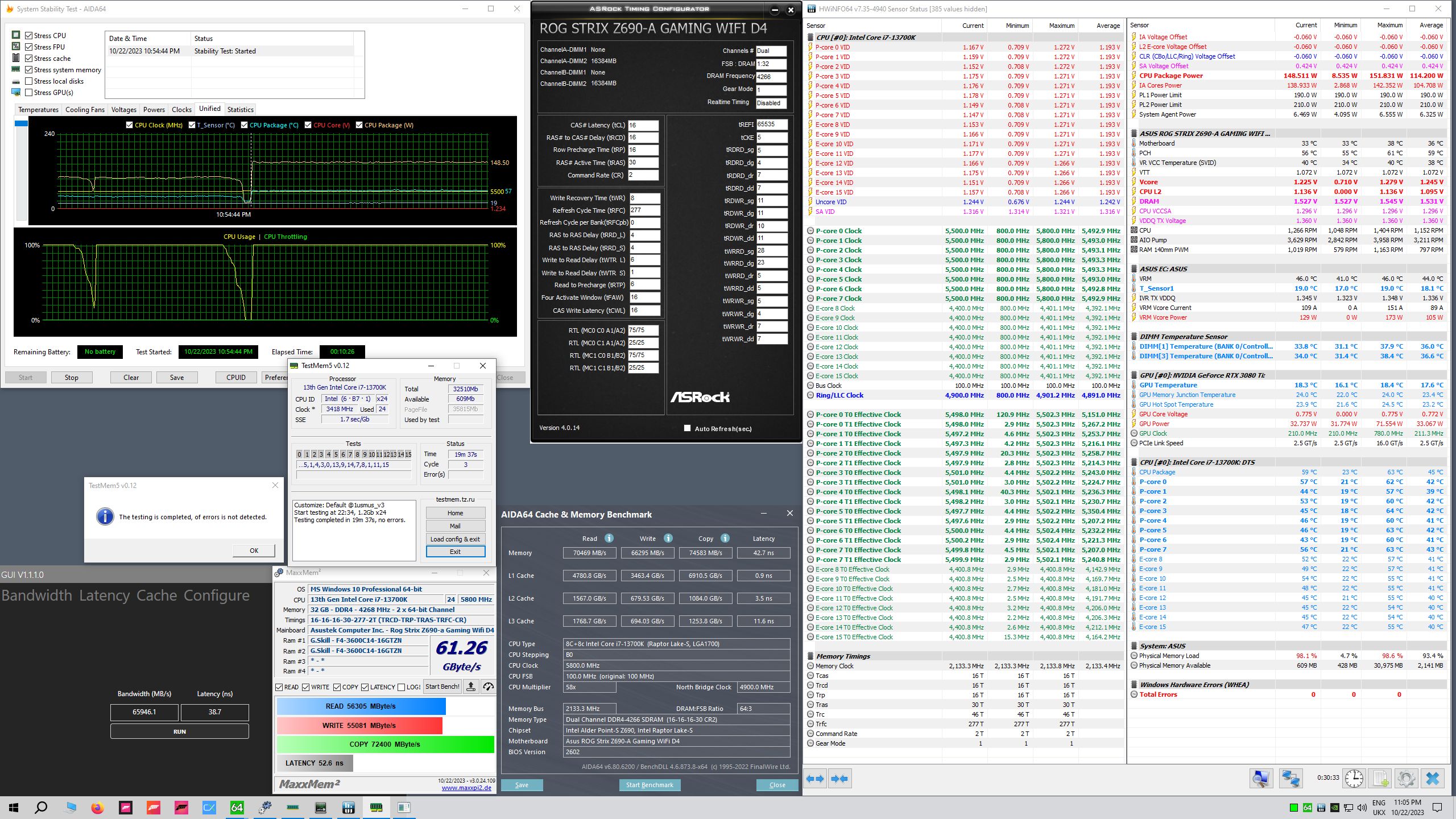The height and width of the screenshot is (819, 1456).
Task: Switch to Clocks tab
Action: (181, 109)
